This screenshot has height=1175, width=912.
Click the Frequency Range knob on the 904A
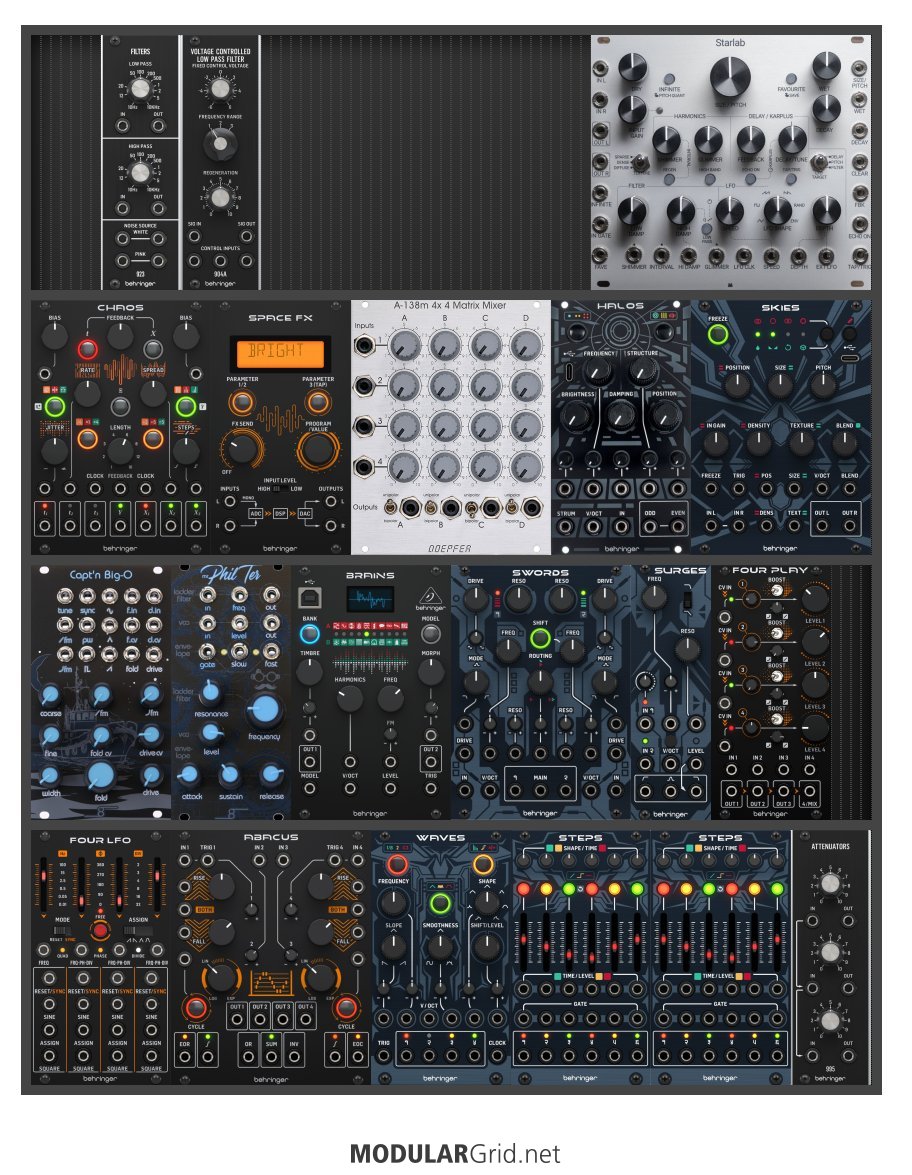220,142
